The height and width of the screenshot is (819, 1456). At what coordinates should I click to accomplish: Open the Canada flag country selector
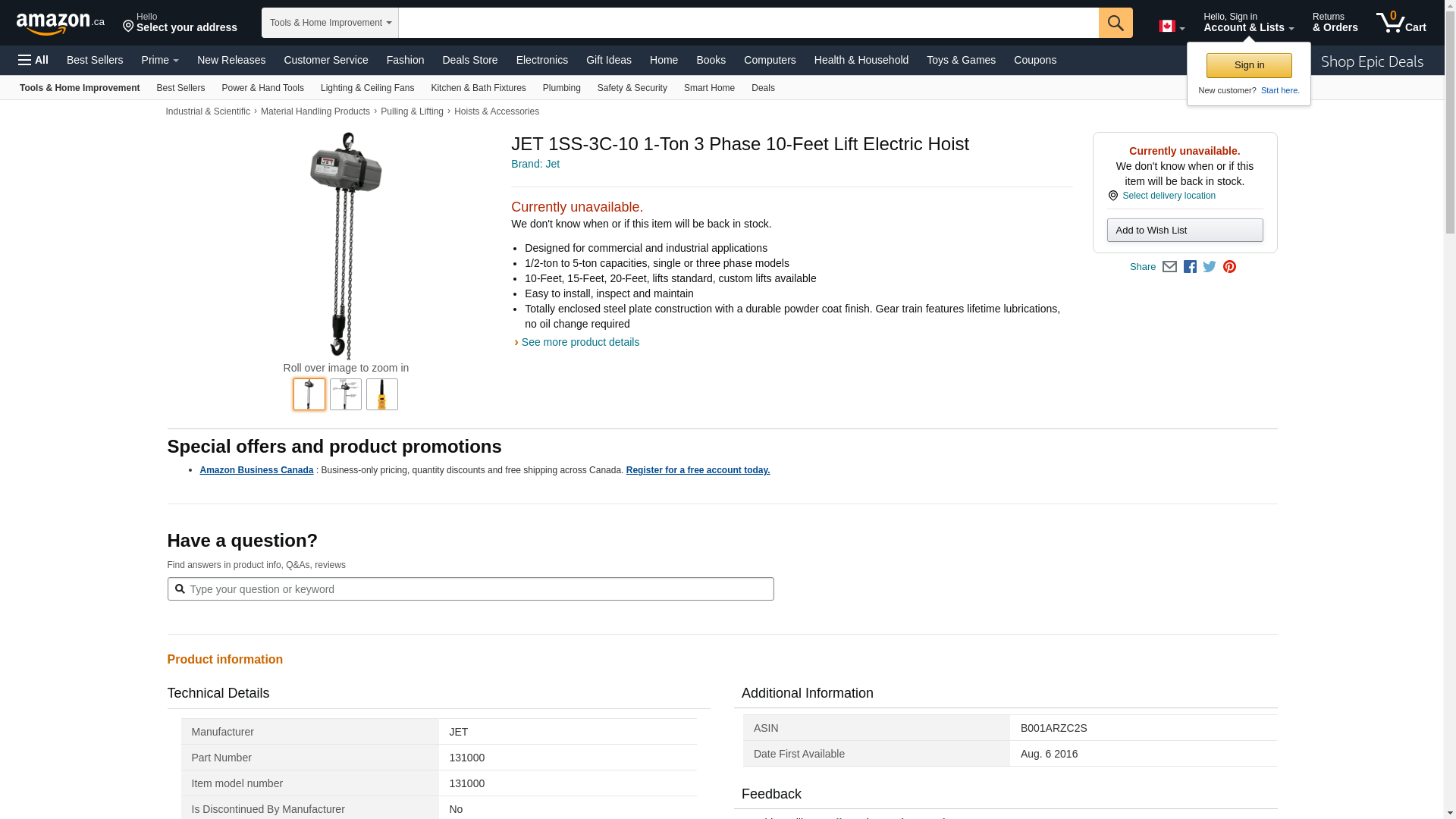point(1172,27)
